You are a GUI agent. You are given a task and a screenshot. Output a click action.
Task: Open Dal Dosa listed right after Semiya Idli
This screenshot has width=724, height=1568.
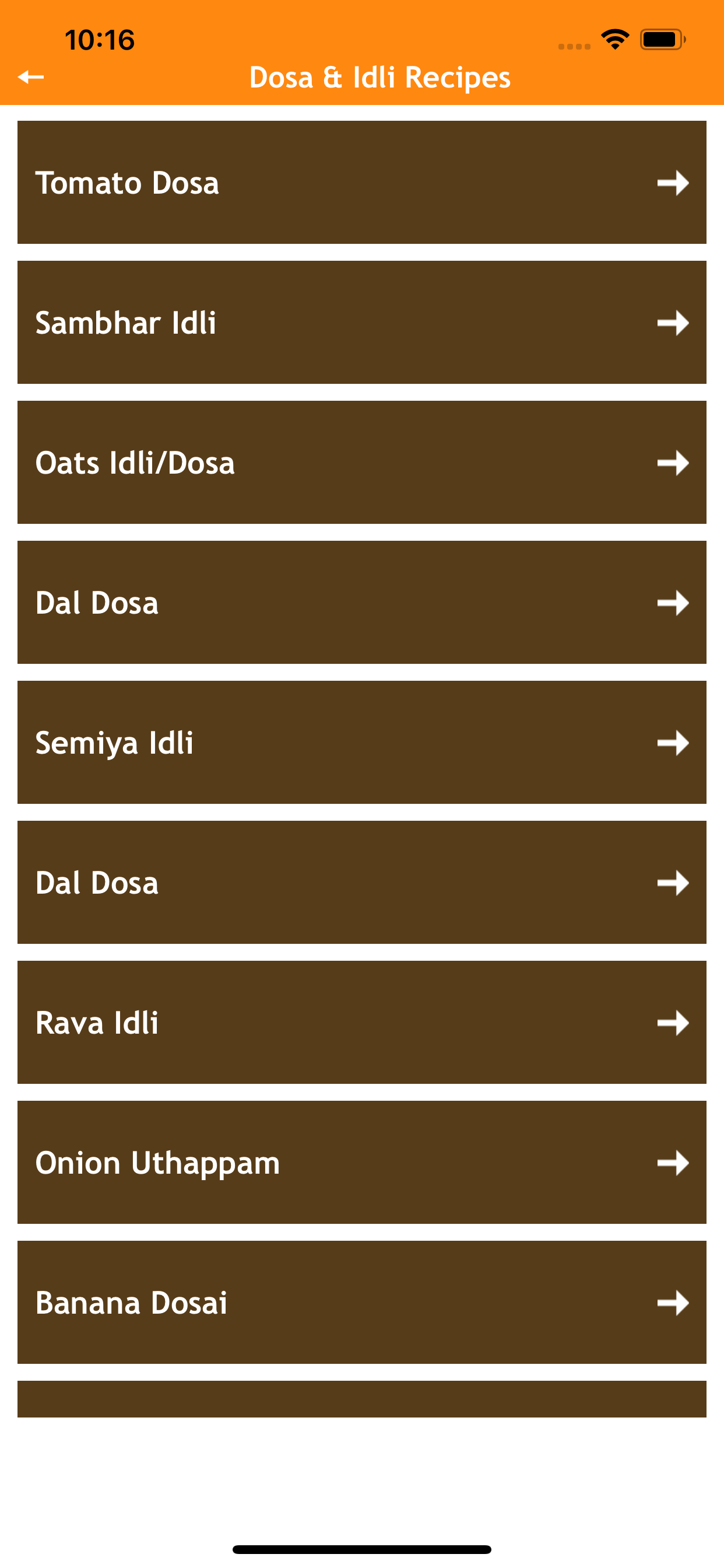(97, 883)
